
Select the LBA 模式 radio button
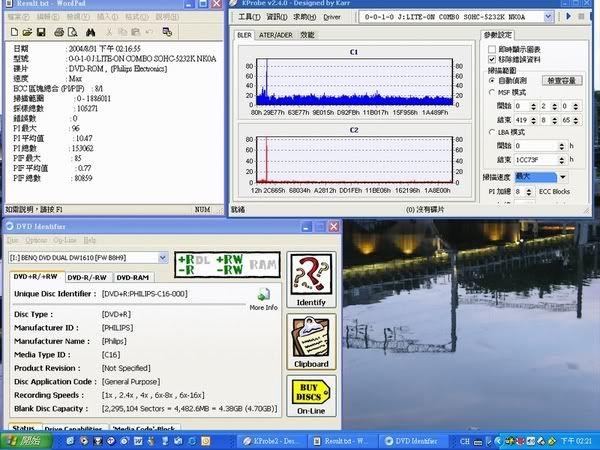click(x=490, y=132)
